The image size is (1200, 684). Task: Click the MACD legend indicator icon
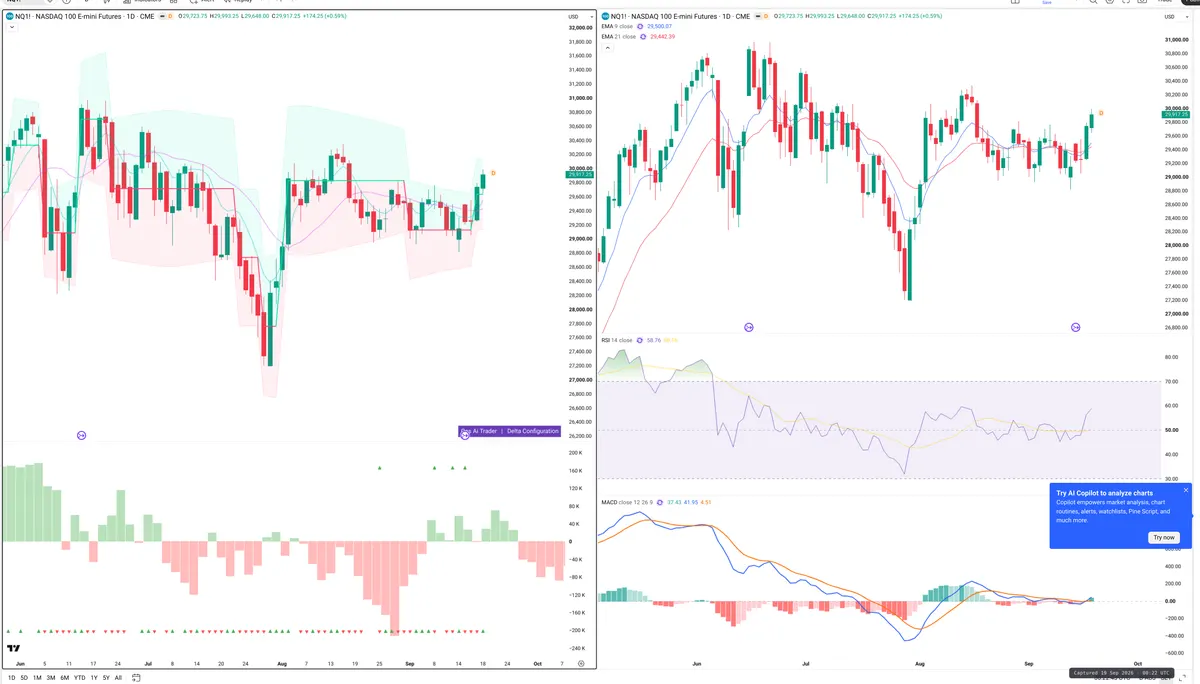tap(660, 502)
